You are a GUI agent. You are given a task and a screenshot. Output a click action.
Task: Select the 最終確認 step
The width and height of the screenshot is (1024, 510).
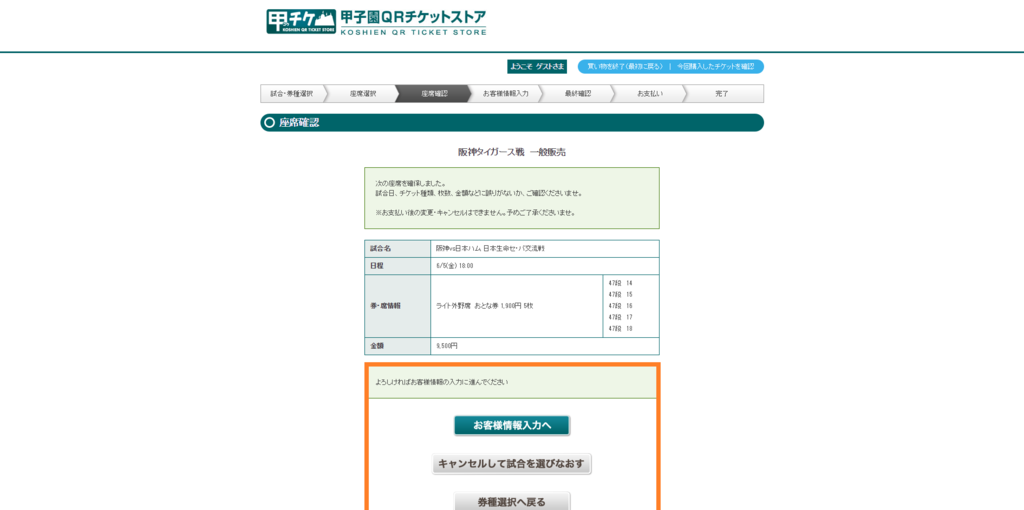pos(578,94)
